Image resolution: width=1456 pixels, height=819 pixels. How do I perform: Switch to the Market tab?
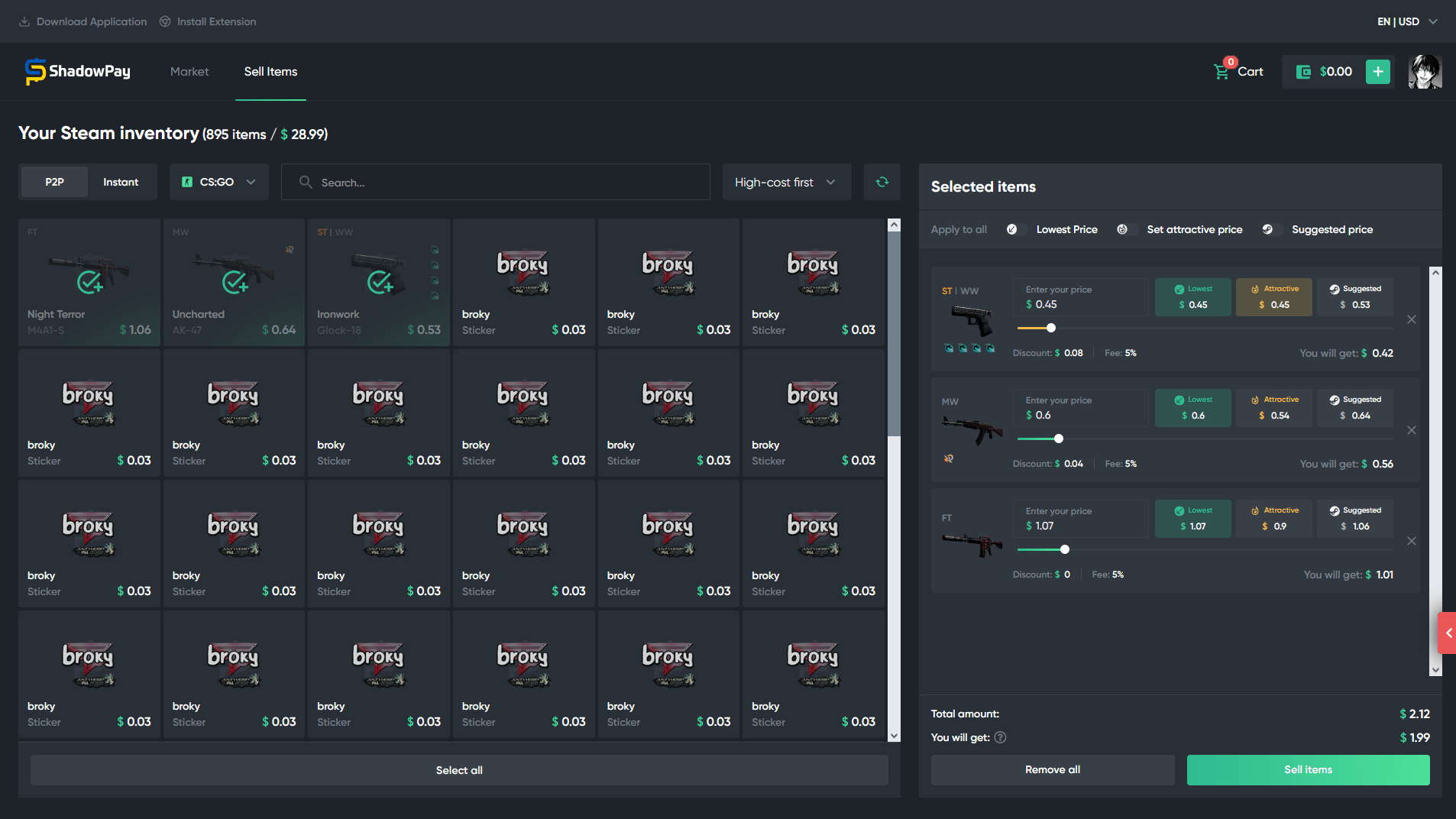(189, 71)
